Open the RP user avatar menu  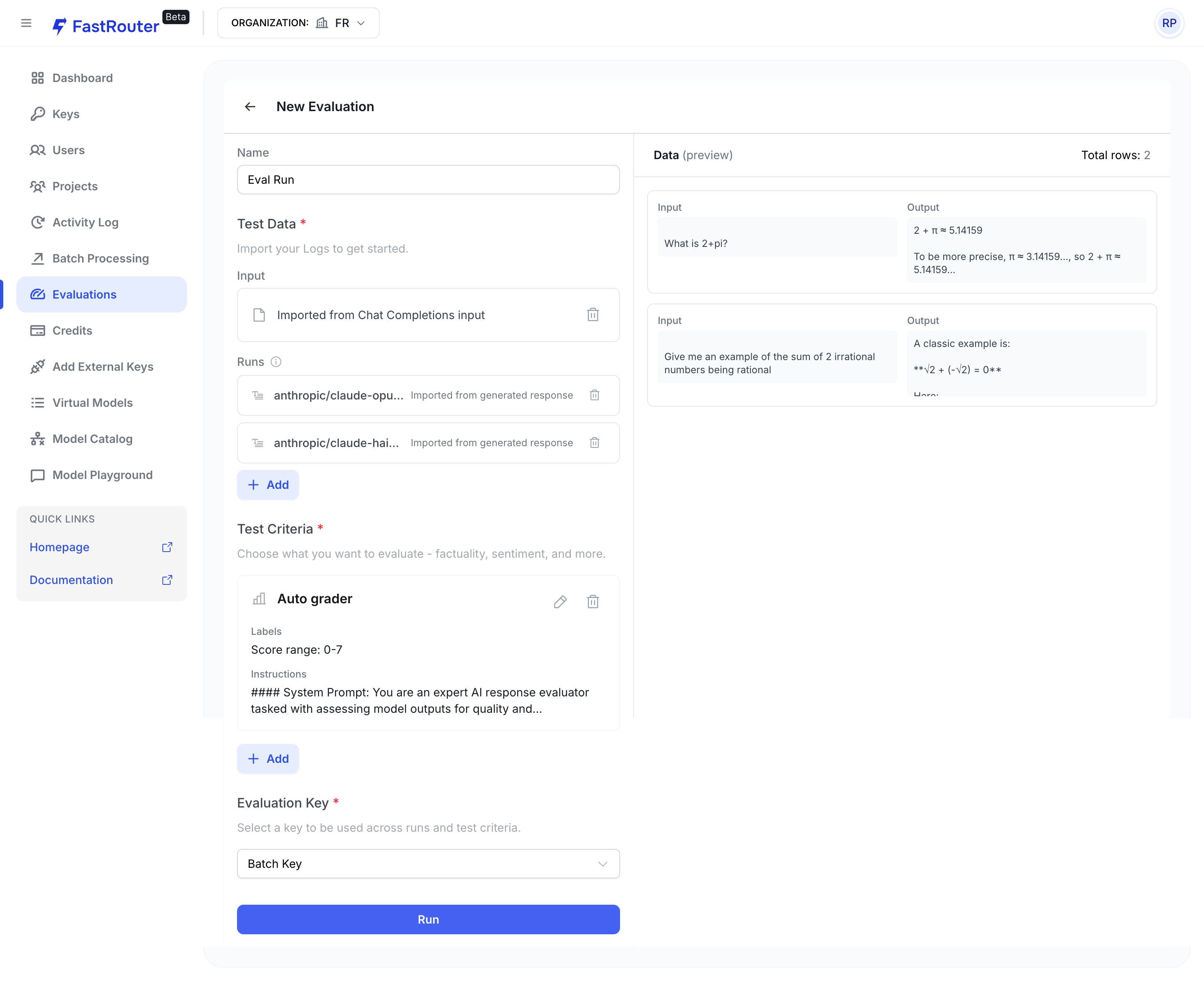pyautogui.click(x=1168, y=23)
